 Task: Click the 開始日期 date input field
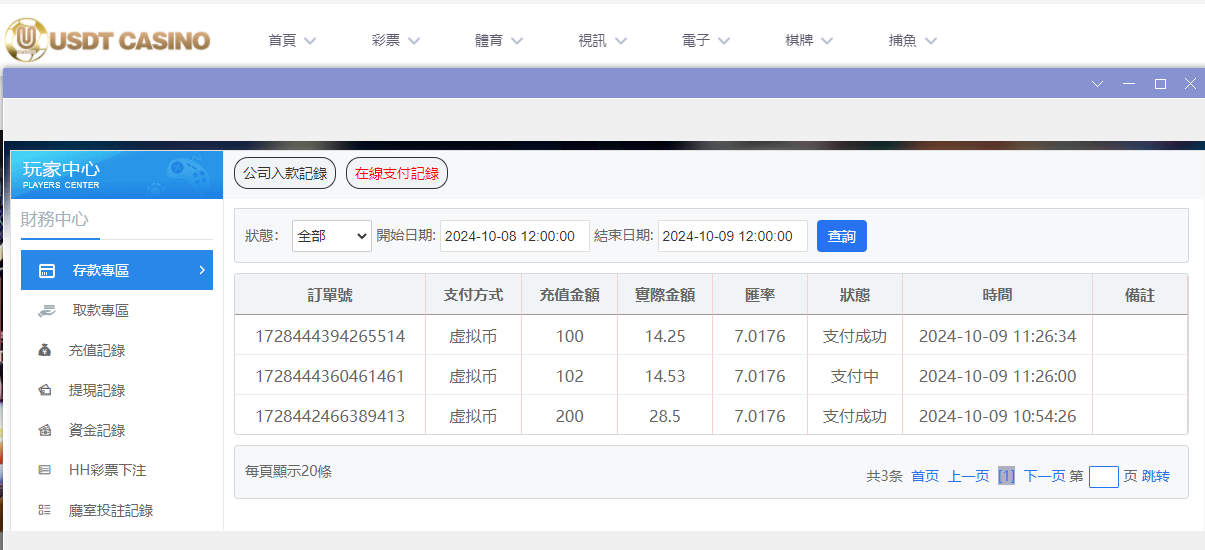pos(513,236)
